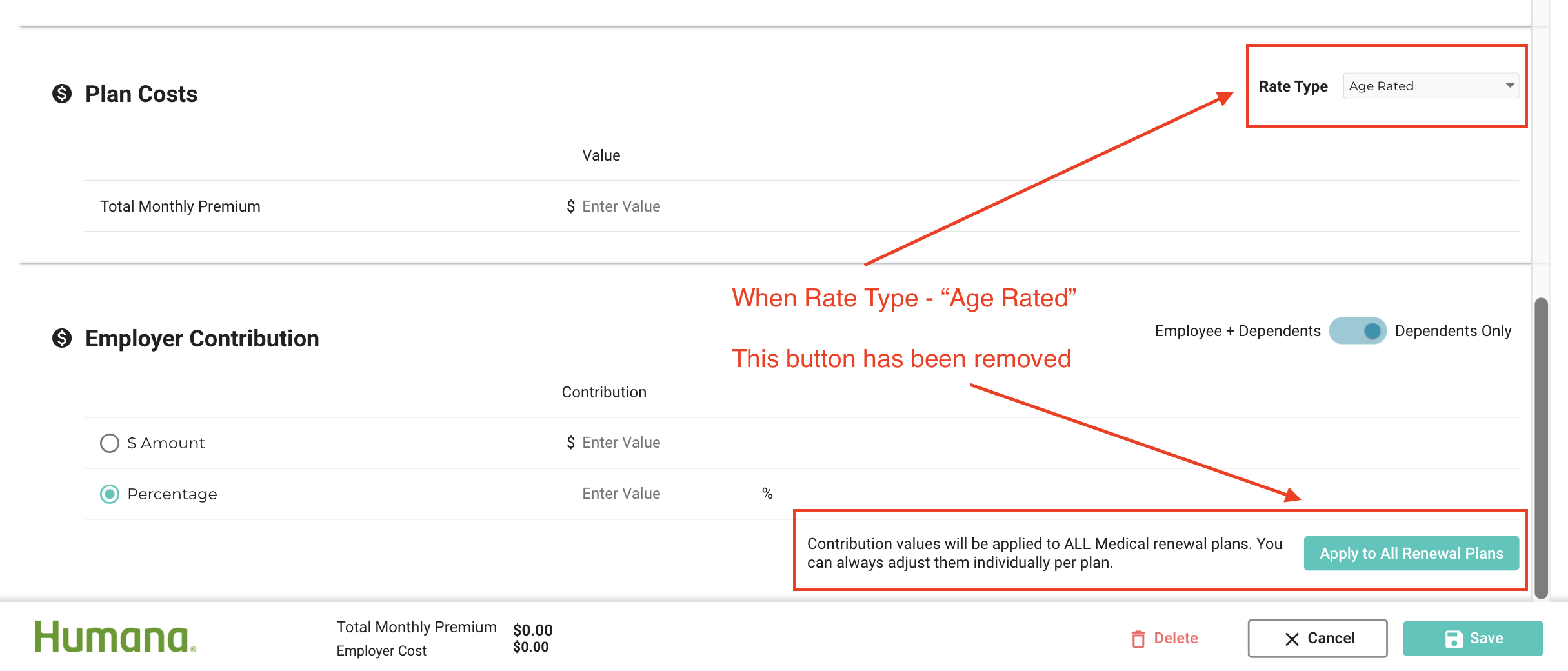Select the $ Amount radio button

tap(110, 443)
